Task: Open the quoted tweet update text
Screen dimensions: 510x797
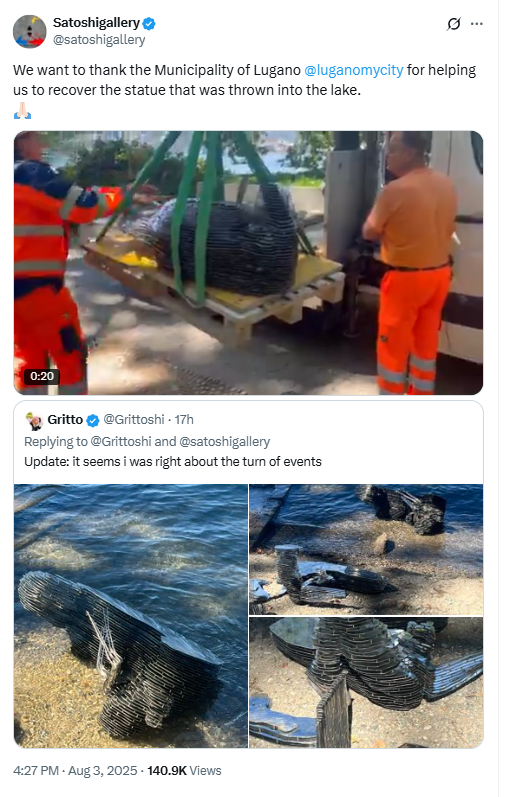Action: tap(173, 462)
